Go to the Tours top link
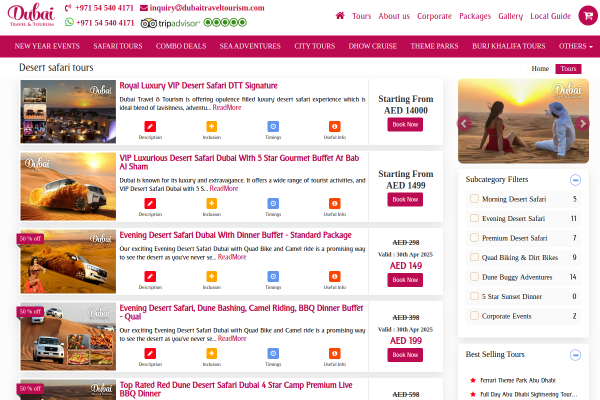This screenshot has width=600, height=400. click(362, 16)
